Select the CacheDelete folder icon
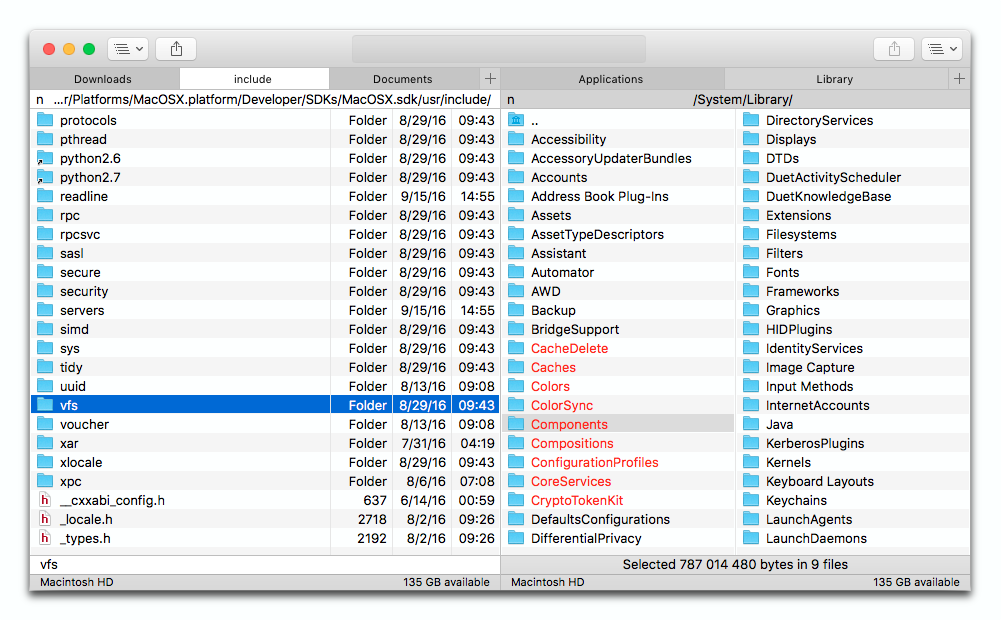 [x=516, y=348]
